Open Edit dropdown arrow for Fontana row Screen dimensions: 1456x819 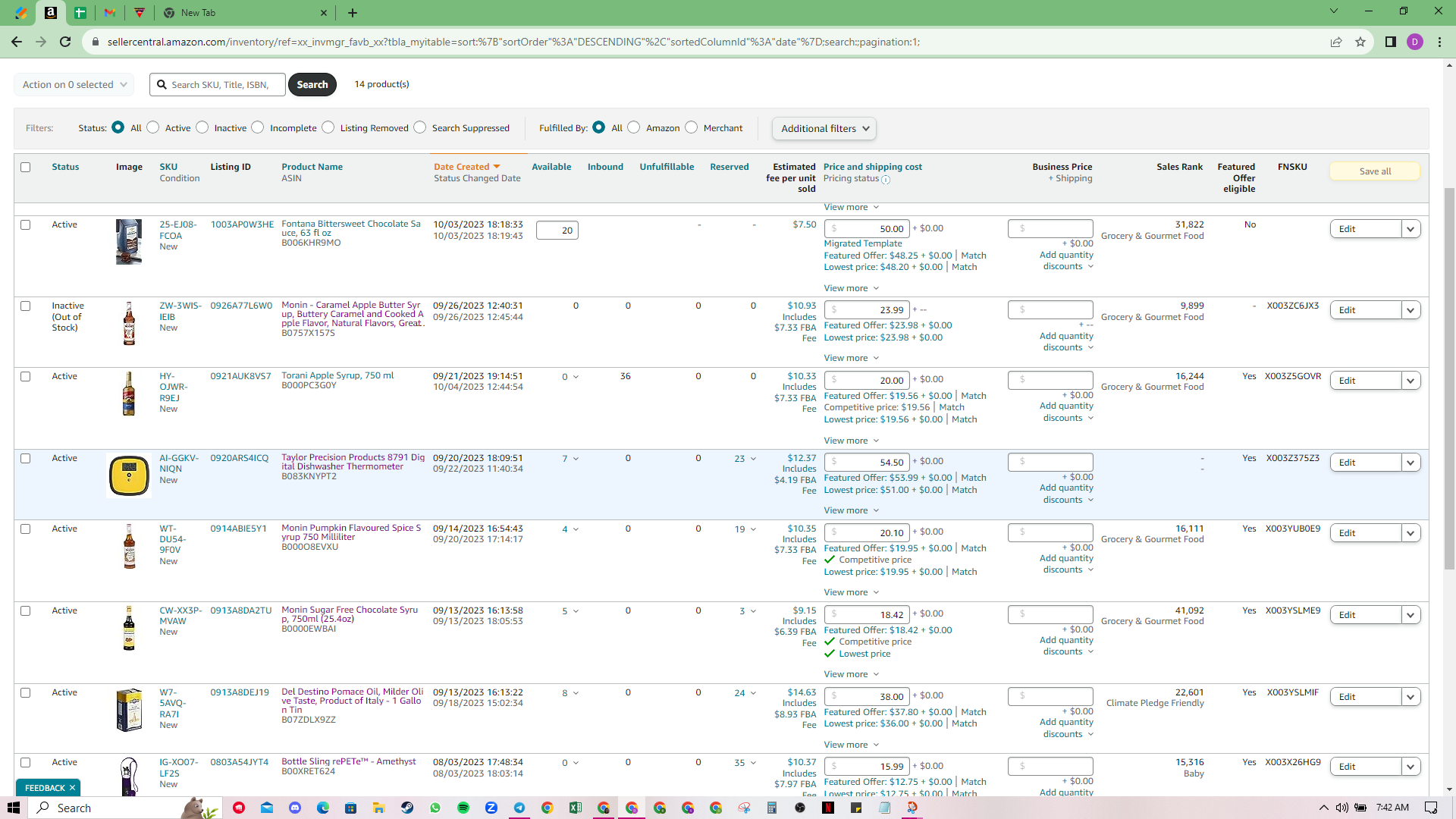click(1410, 229)
